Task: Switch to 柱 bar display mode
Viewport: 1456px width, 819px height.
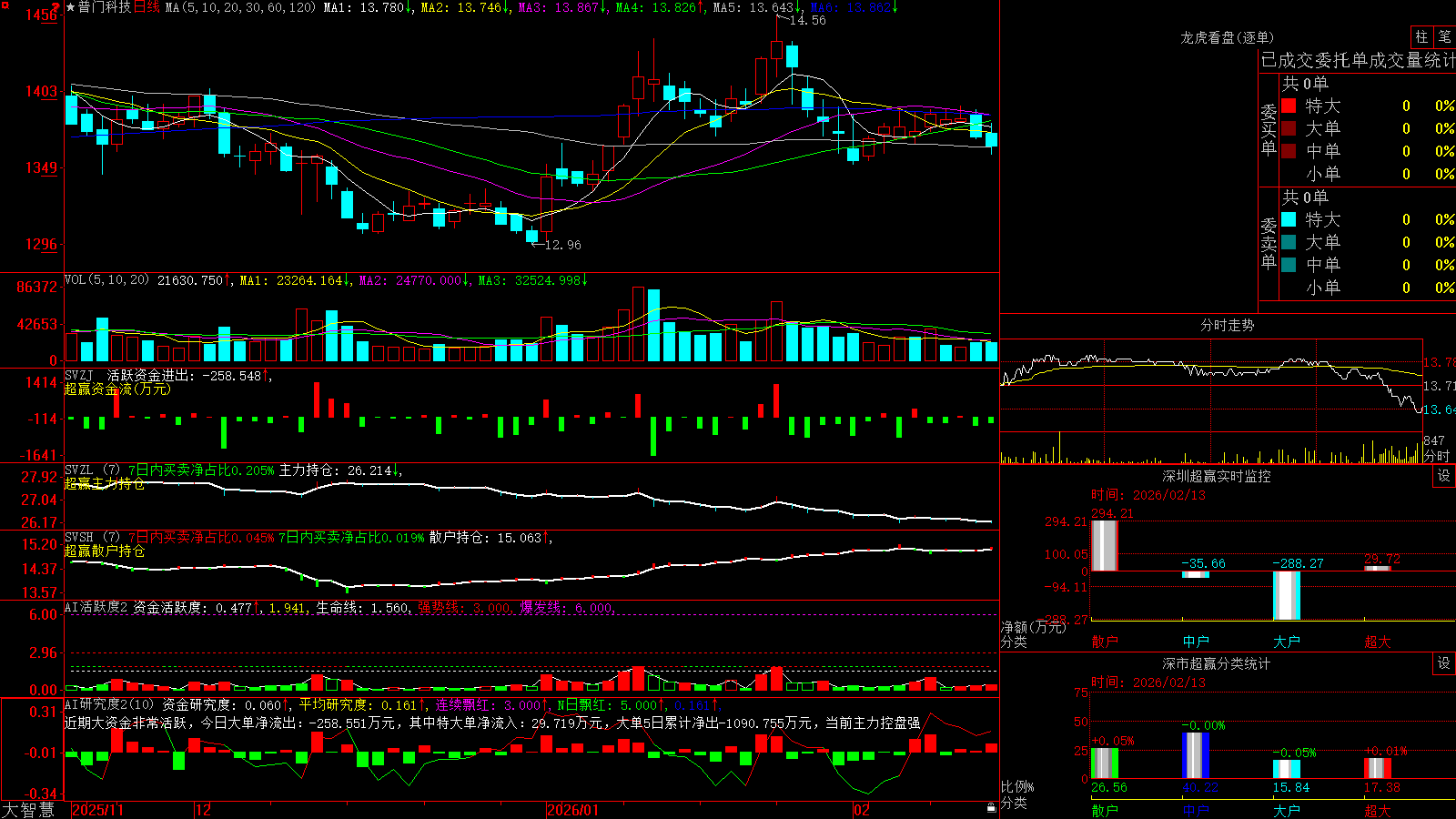Action: coord(1421,36)
